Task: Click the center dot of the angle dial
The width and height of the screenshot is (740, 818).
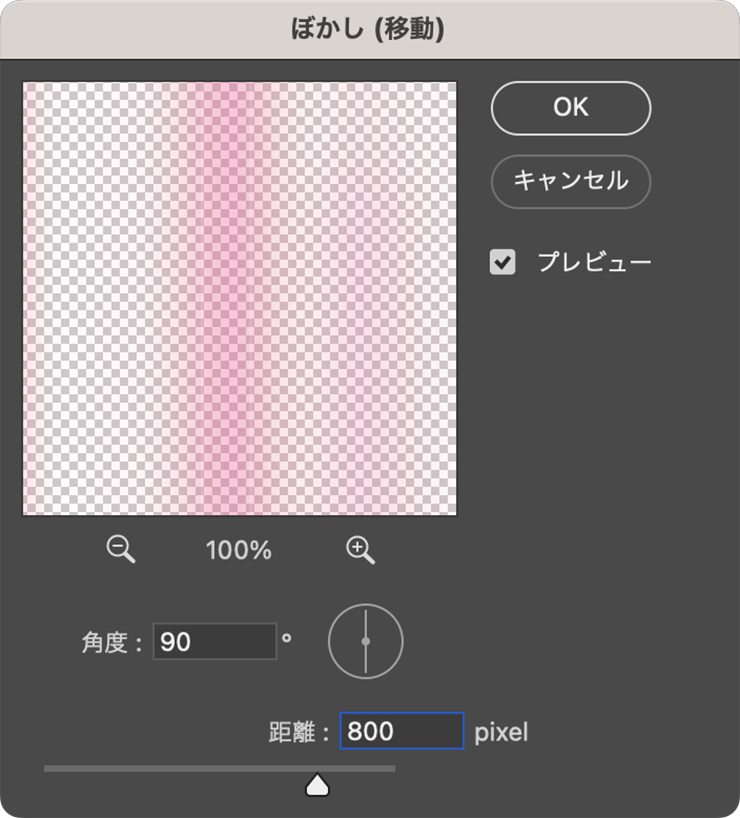Action: (x=365, y=641)
